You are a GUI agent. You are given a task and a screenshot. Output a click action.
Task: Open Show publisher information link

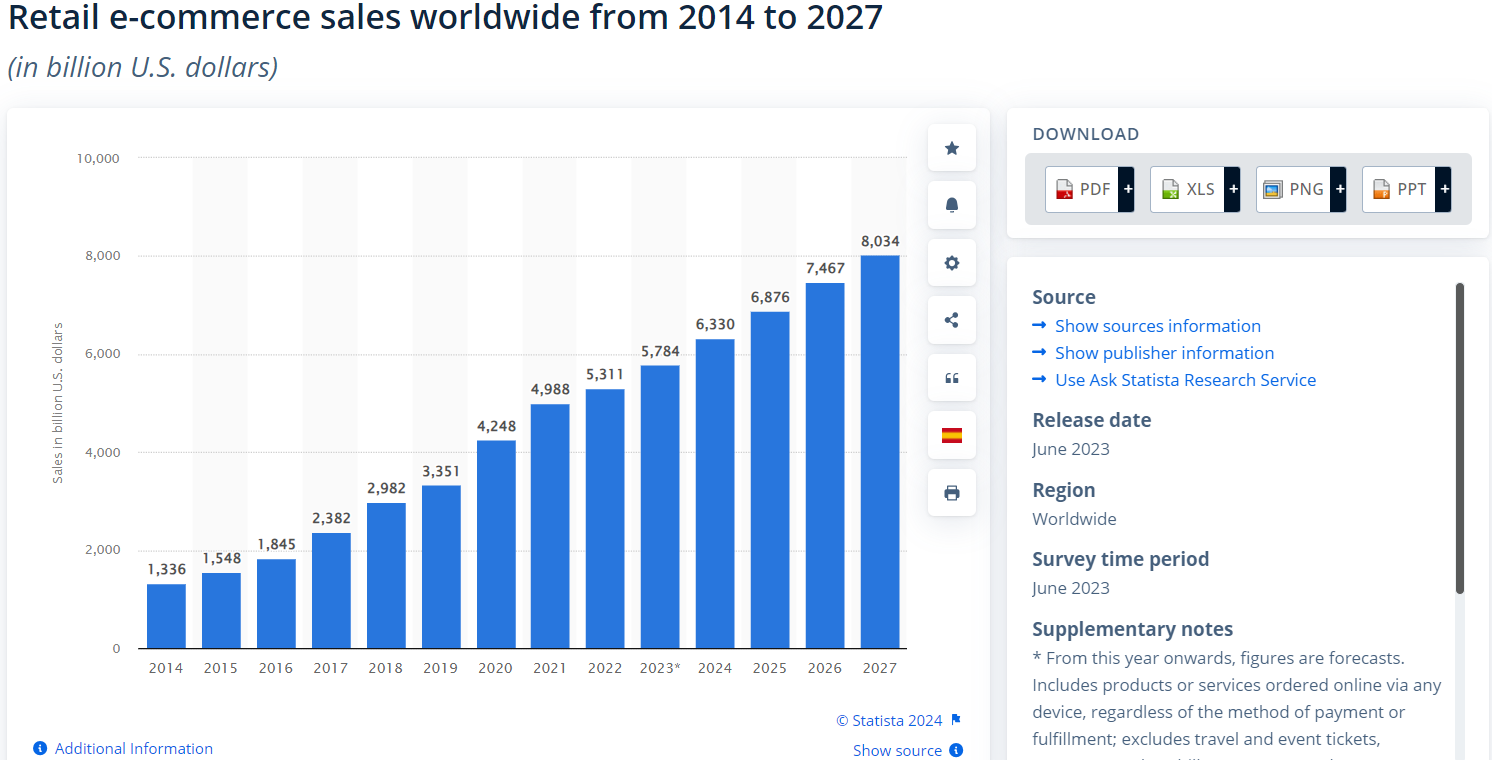pyautogui.click(x=1164, y=353)
